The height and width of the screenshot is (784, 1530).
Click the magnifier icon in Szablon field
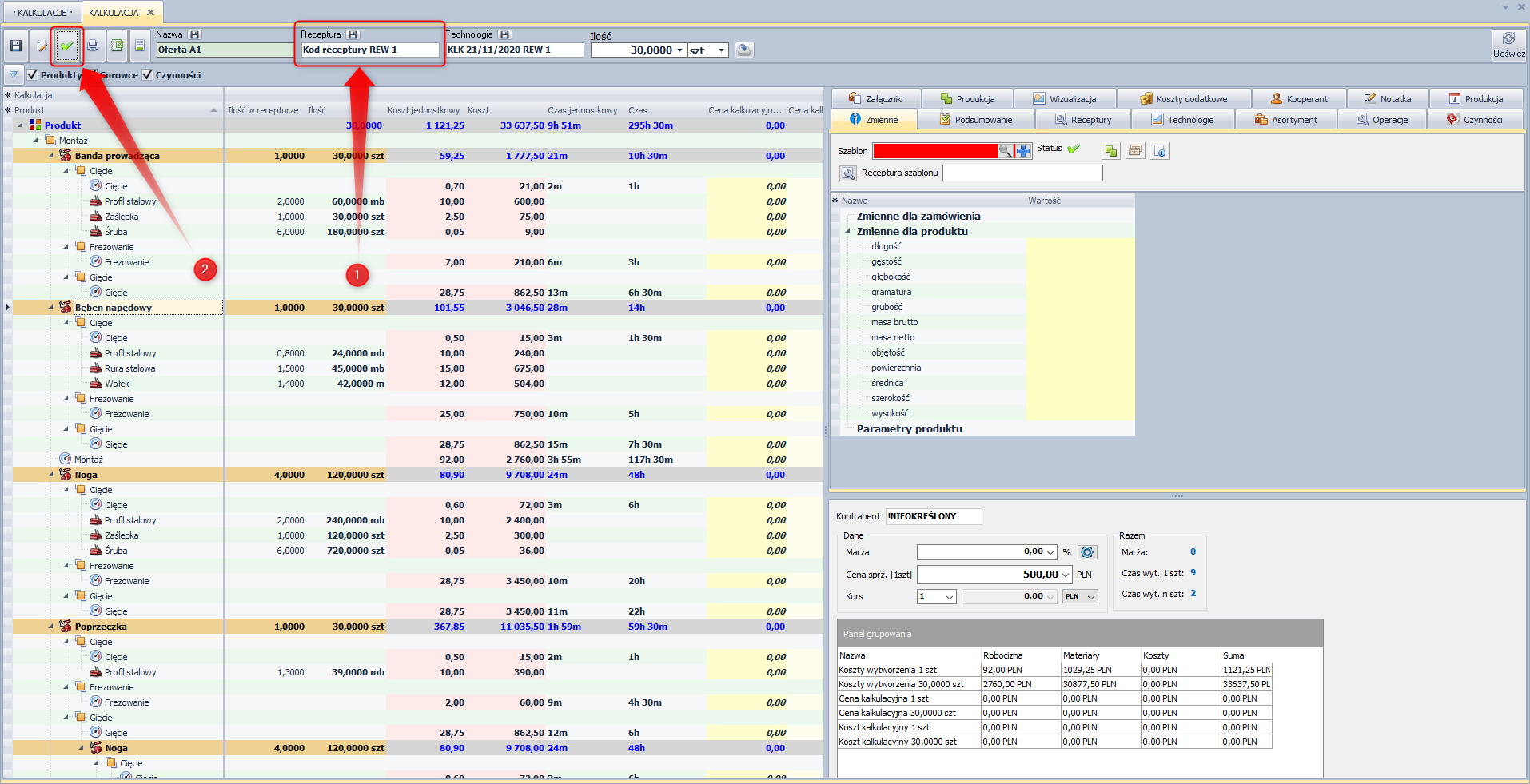(x=1005, y=151)
